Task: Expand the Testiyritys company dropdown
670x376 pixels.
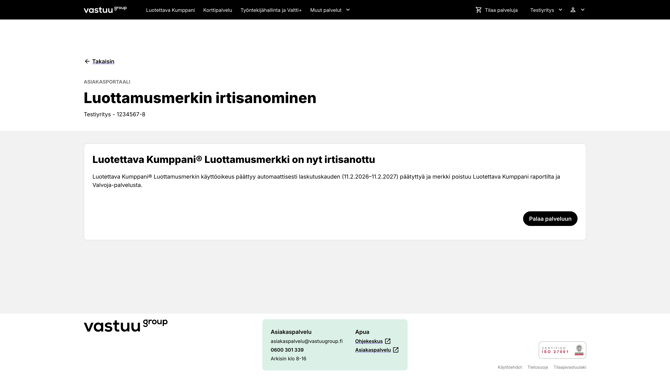Action: 546,10
